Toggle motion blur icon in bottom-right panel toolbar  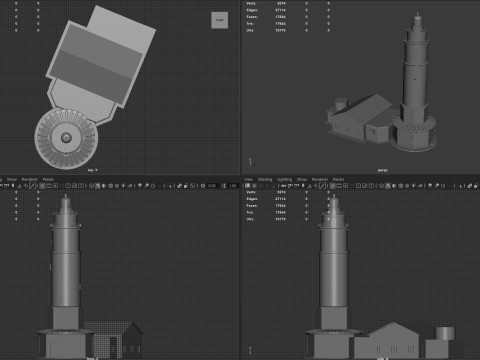(437, 186)
